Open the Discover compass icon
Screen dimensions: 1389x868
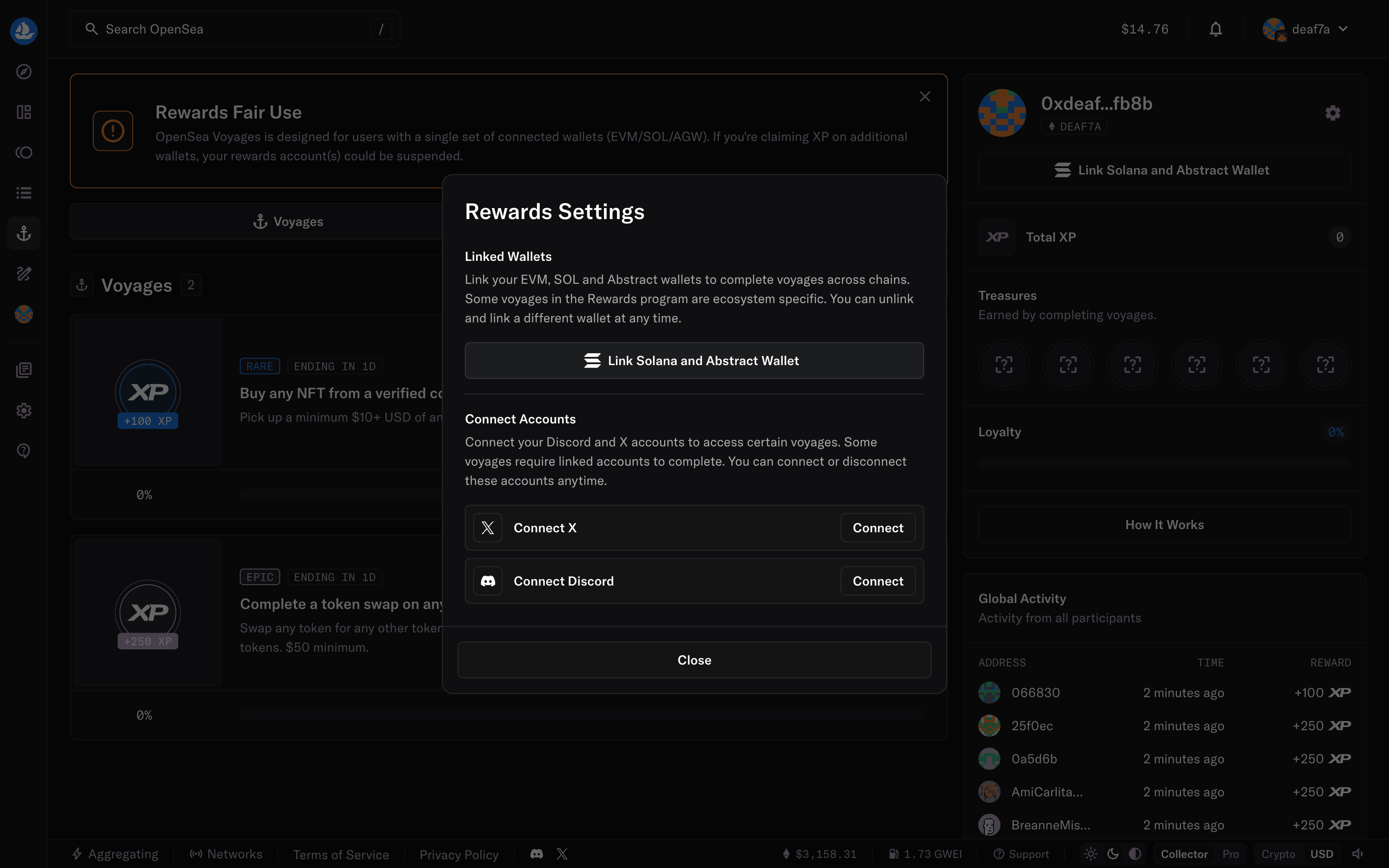pos(23,72)
